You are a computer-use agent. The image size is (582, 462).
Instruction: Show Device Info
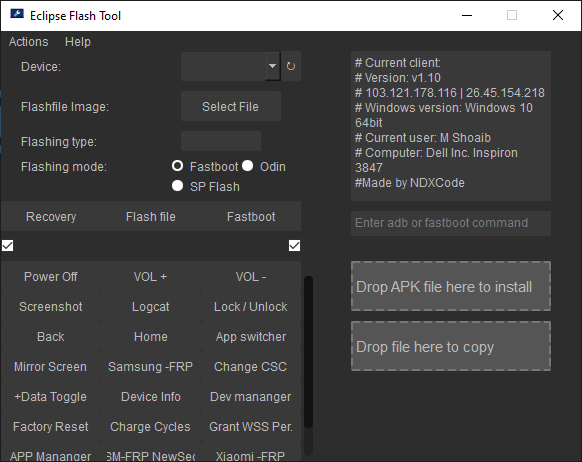151,397
